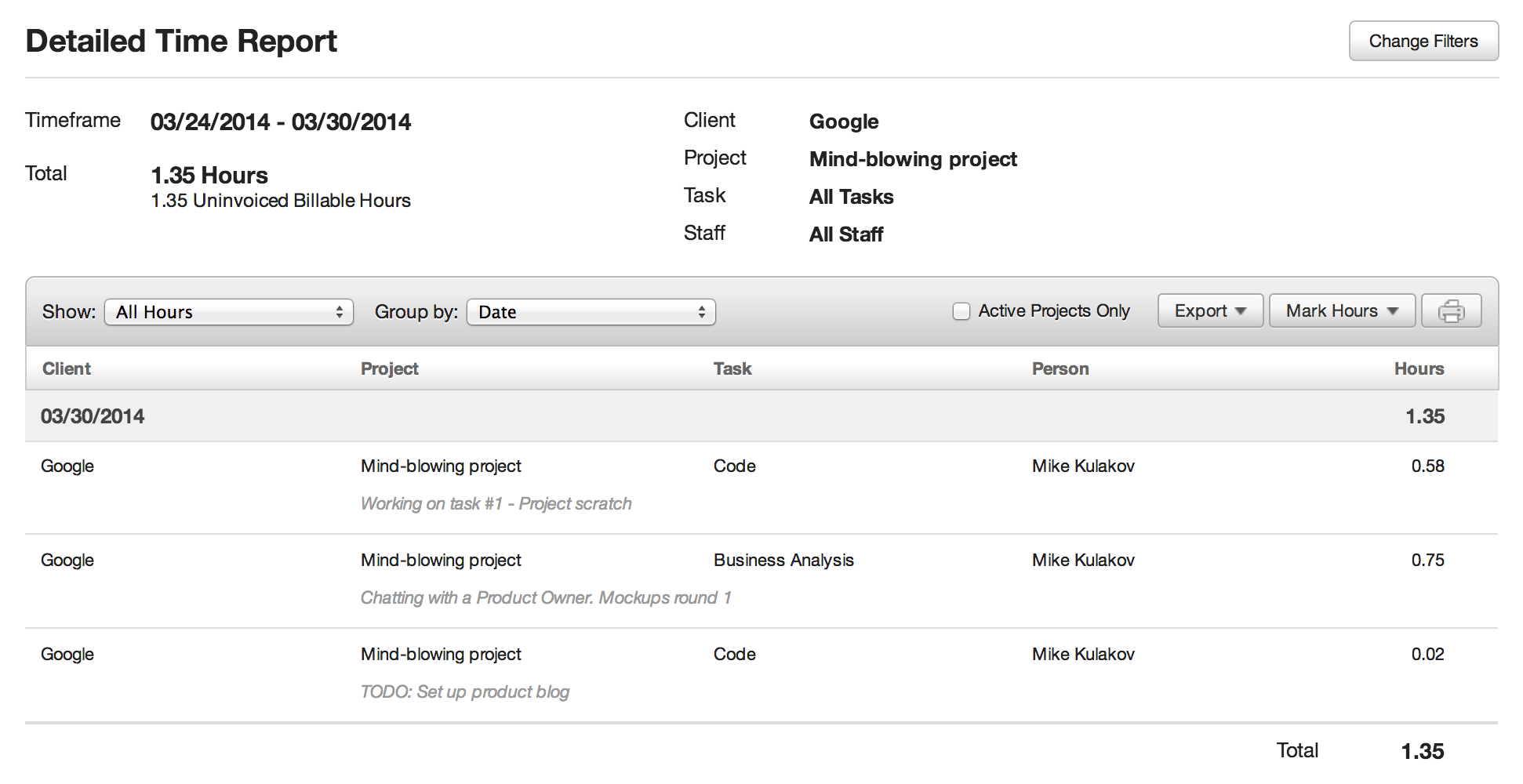Sort by the Hours column header
The image size is (1523, 784).
point(1419,368)
